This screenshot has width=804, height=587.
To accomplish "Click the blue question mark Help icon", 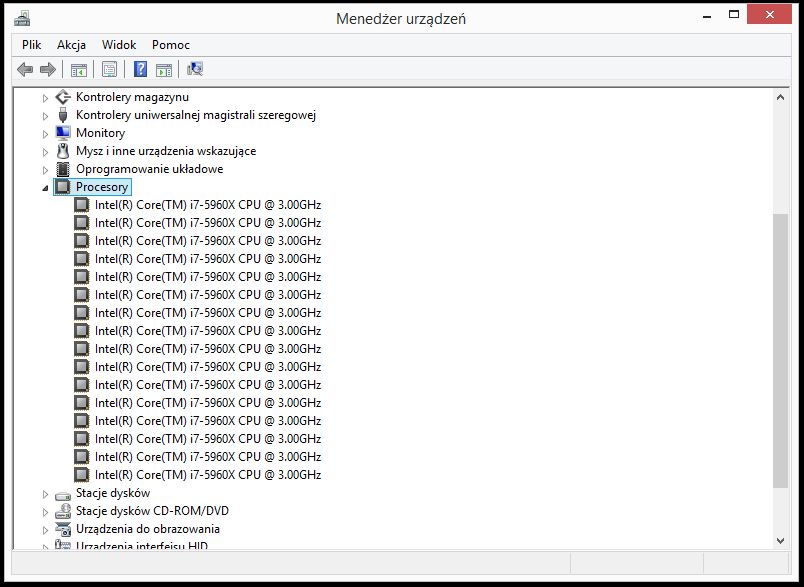I will [x=140, y=69].
